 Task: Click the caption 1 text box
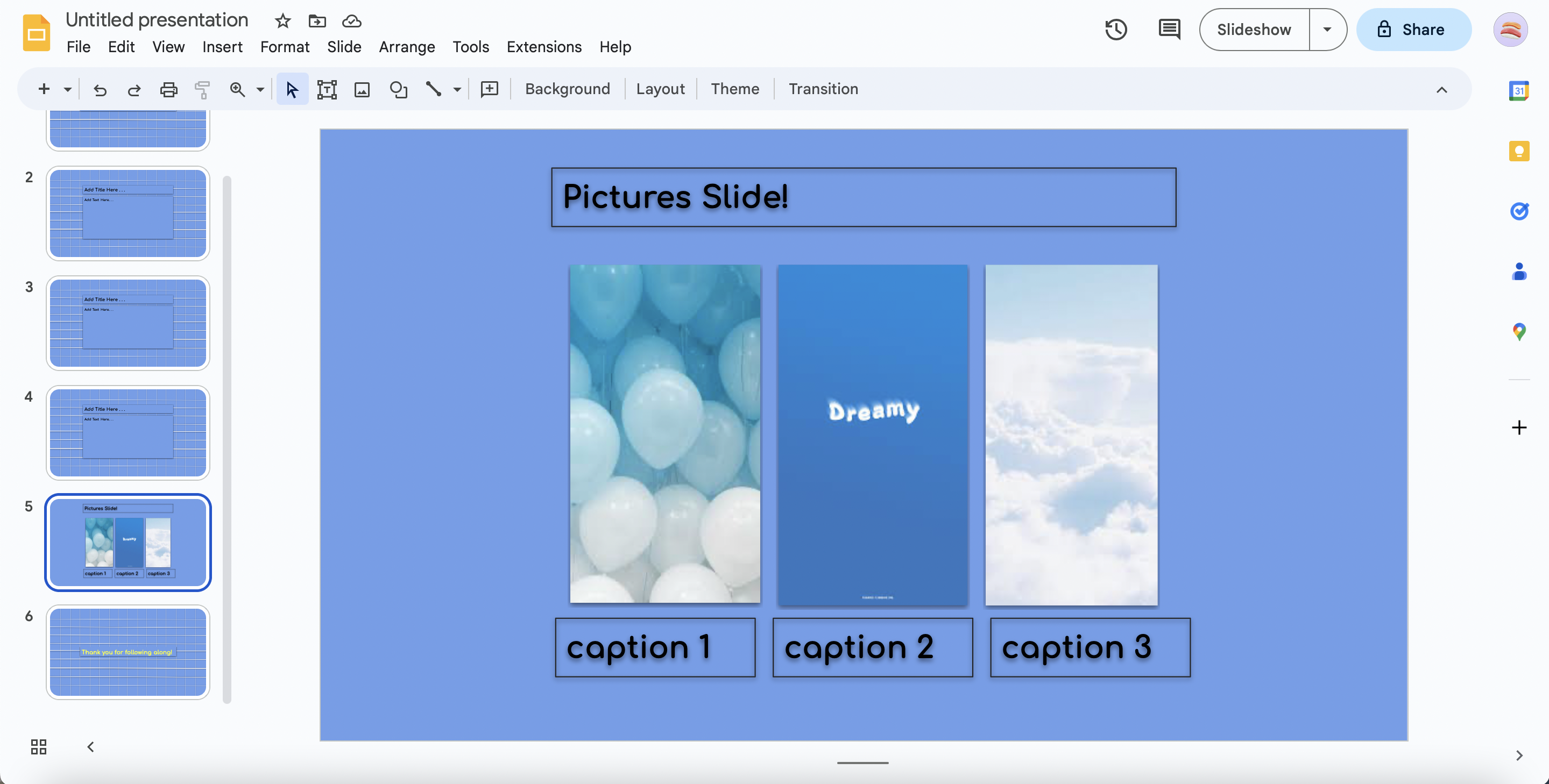tap(655, 647)
